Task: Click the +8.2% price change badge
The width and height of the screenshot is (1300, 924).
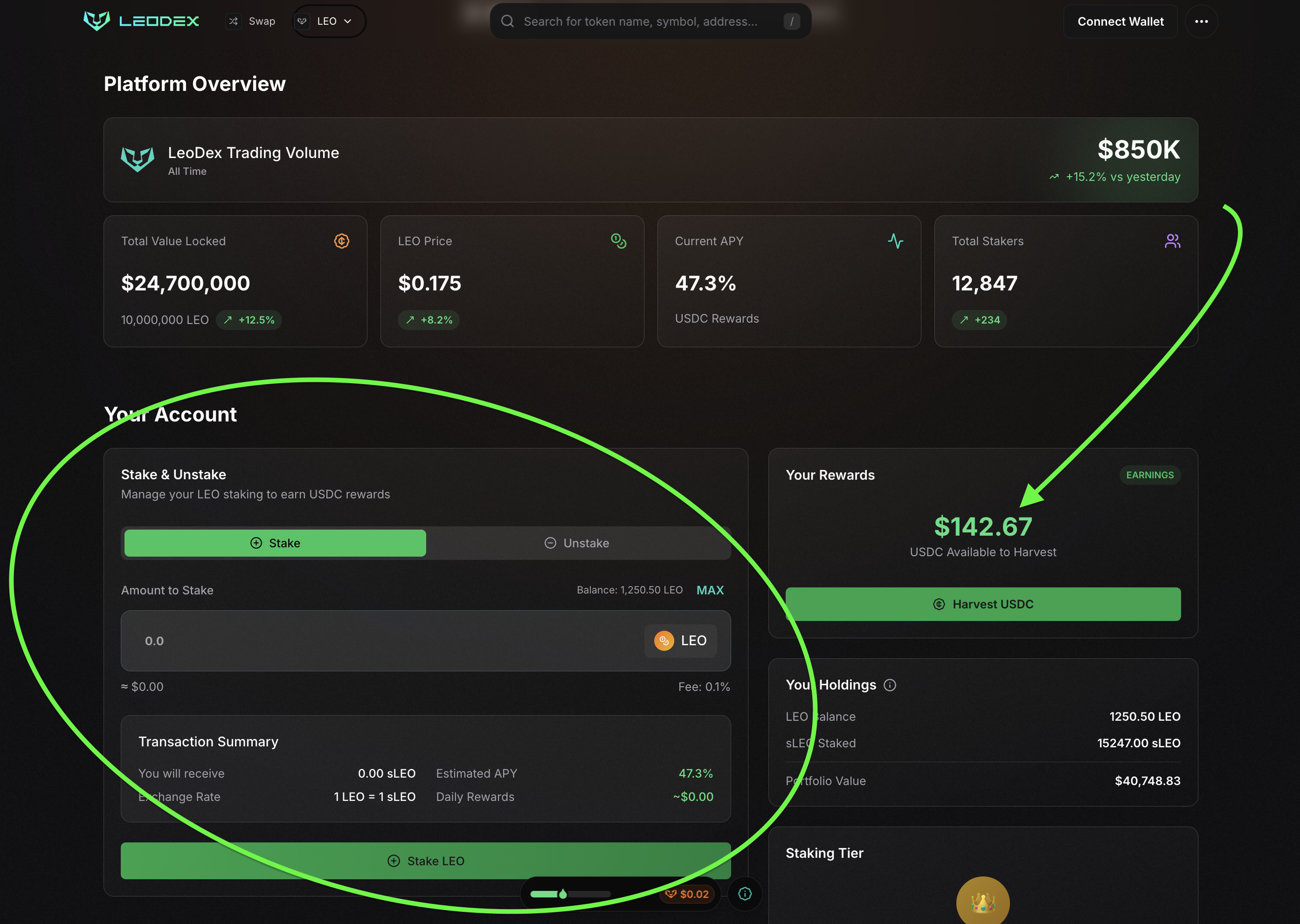Action: (x=429, y=320)
